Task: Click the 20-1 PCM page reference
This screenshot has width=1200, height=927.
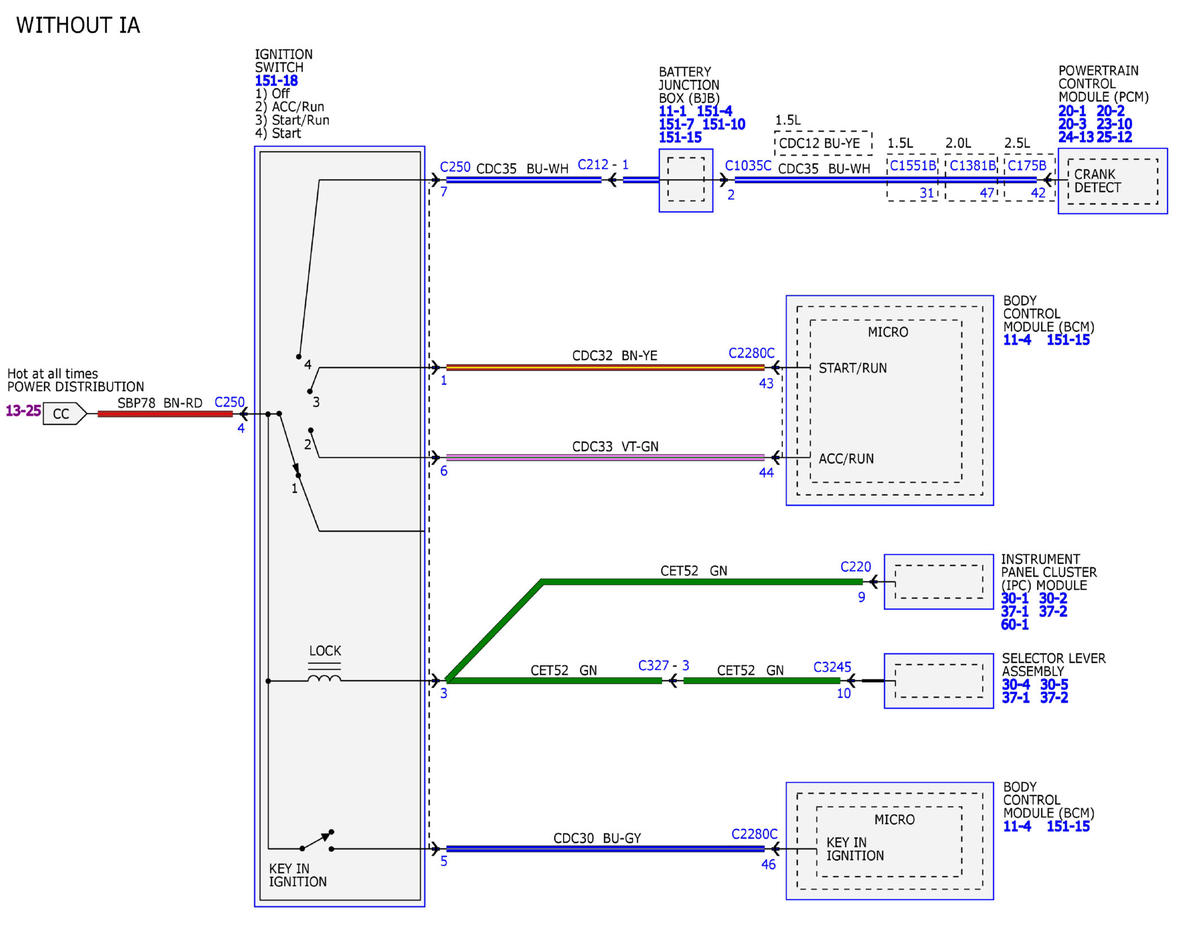Action: pos(1074,111)
